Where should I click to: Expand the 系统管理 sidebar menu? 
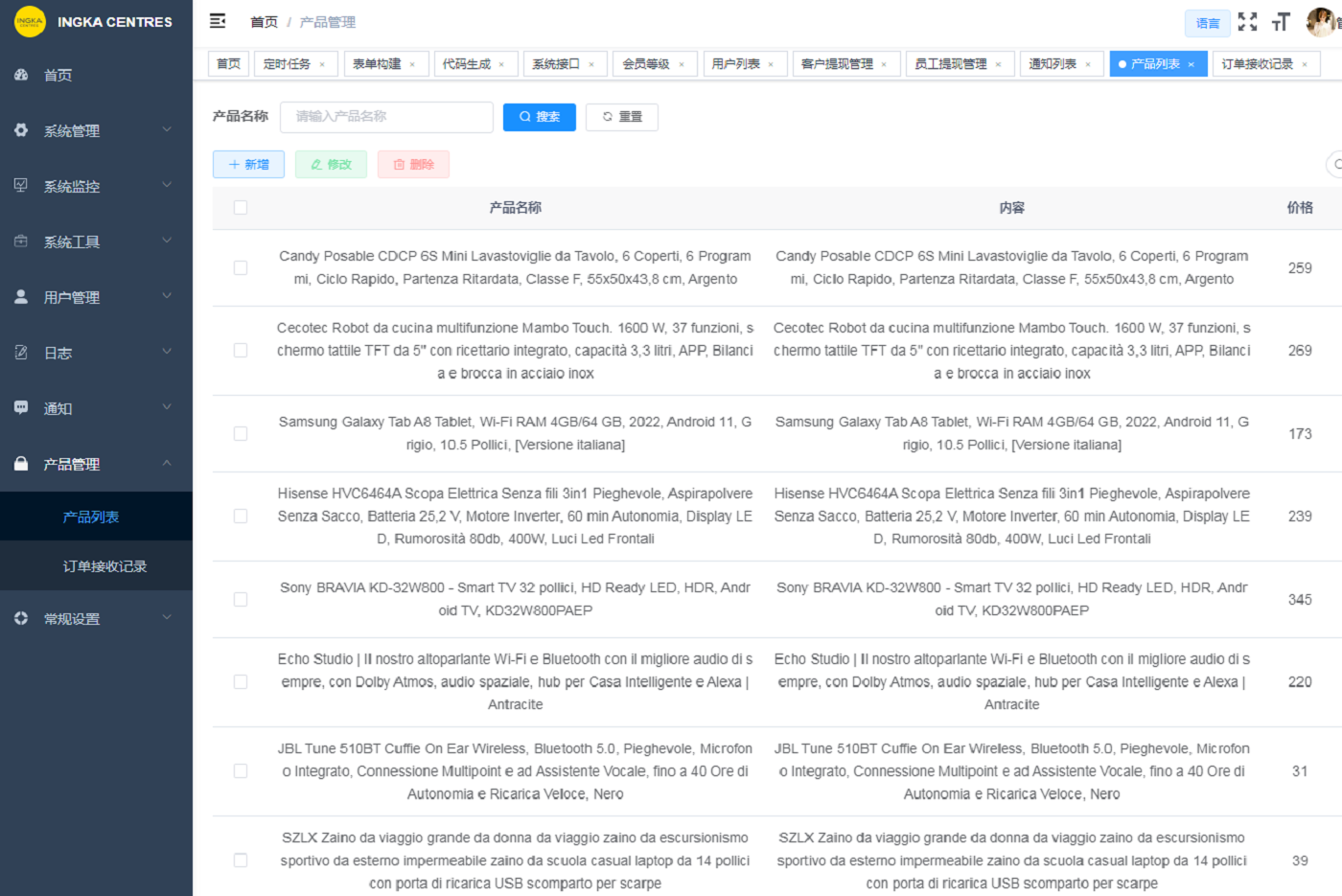pos(96,130)
